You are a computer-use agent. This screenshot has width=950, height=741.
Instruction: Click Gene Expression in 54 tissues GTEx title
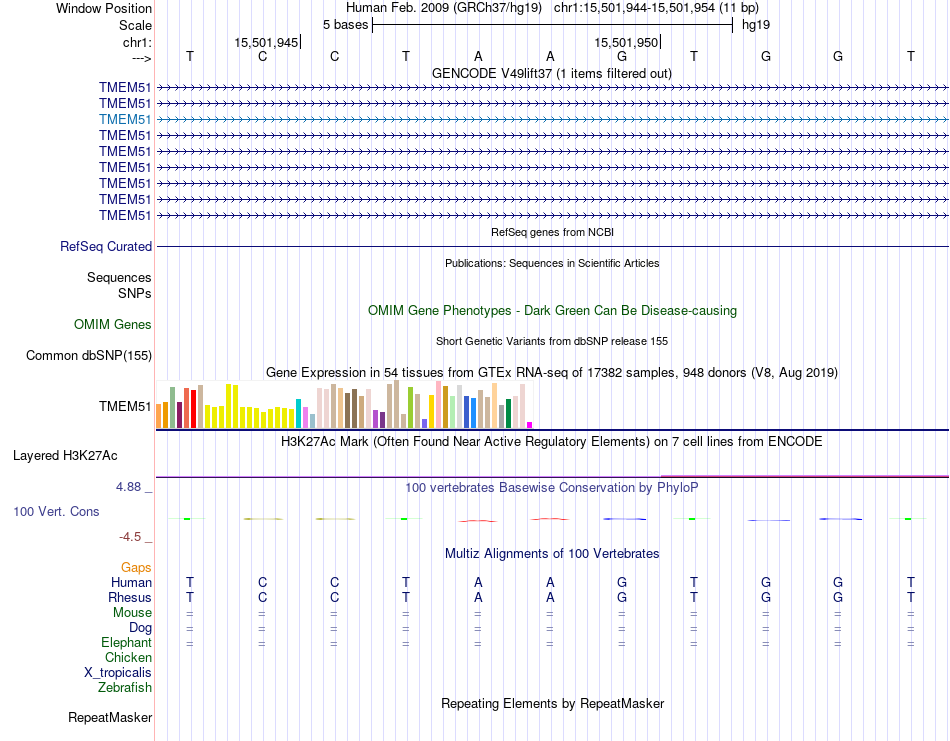[x=552, y=372]
